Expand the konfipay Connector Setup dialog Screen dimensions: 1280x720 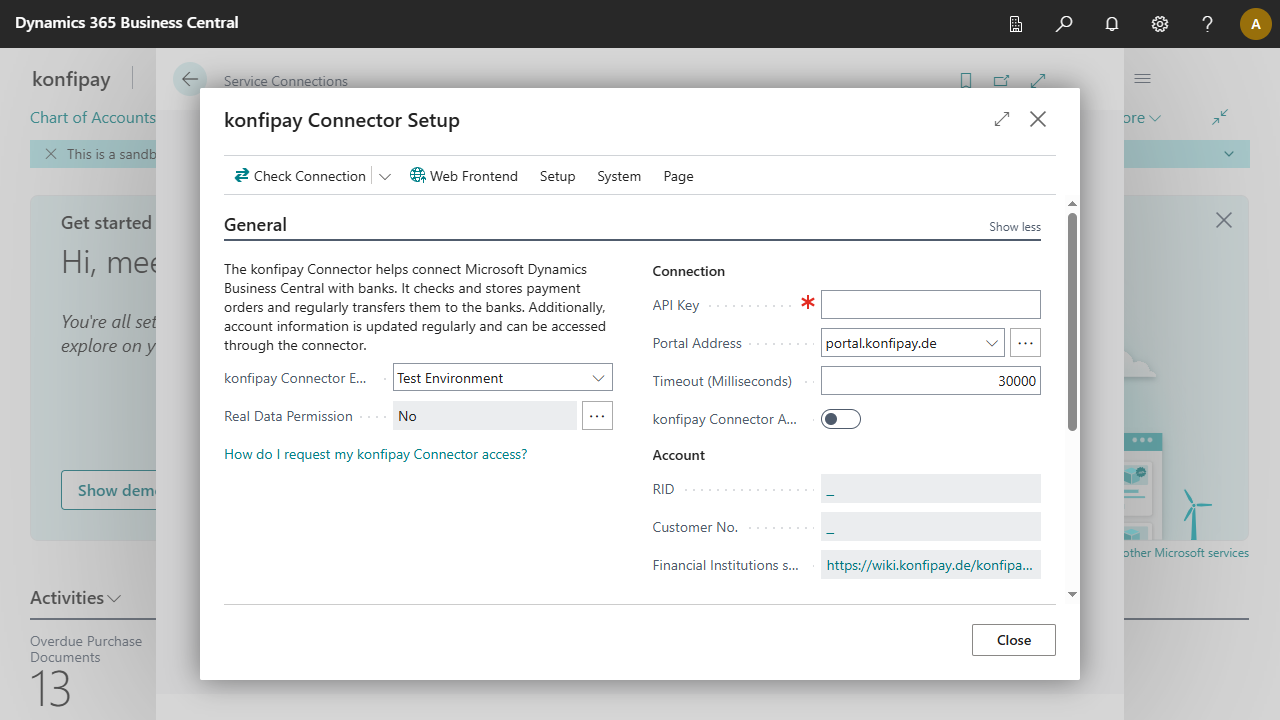pyautogui.click(x=1002, y=119)
